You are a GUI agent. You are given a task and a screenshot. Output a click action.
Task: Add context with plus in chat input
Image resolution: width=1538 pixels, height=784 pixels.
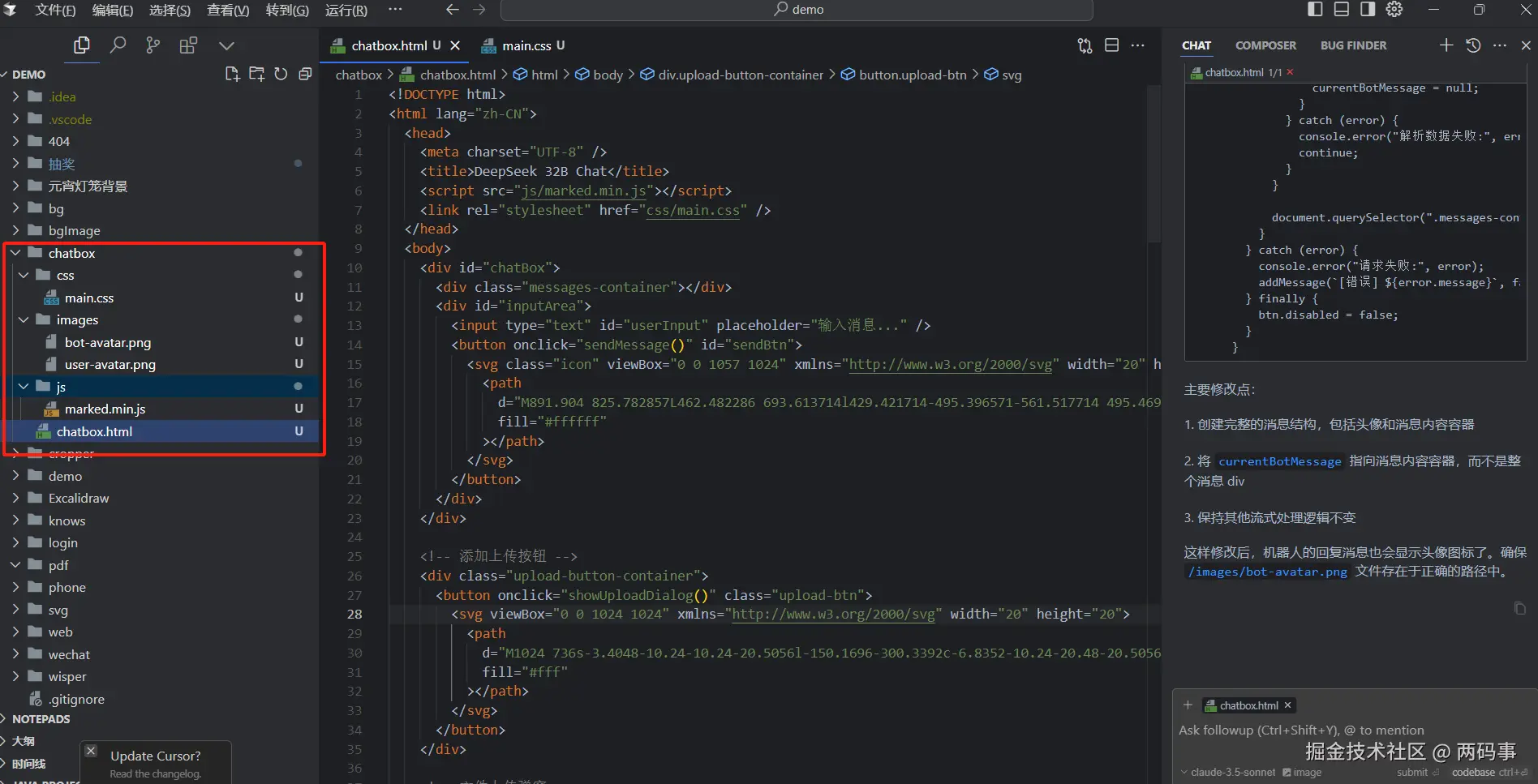pyautogui.click(x=1188, y=705)
